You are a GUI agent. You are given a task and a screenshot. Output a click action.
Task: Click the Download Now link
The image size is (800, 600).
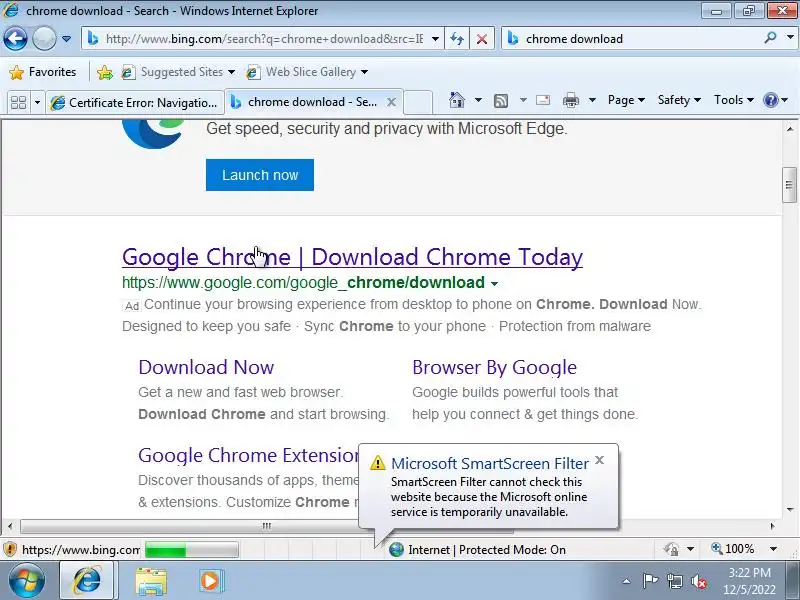206,367
